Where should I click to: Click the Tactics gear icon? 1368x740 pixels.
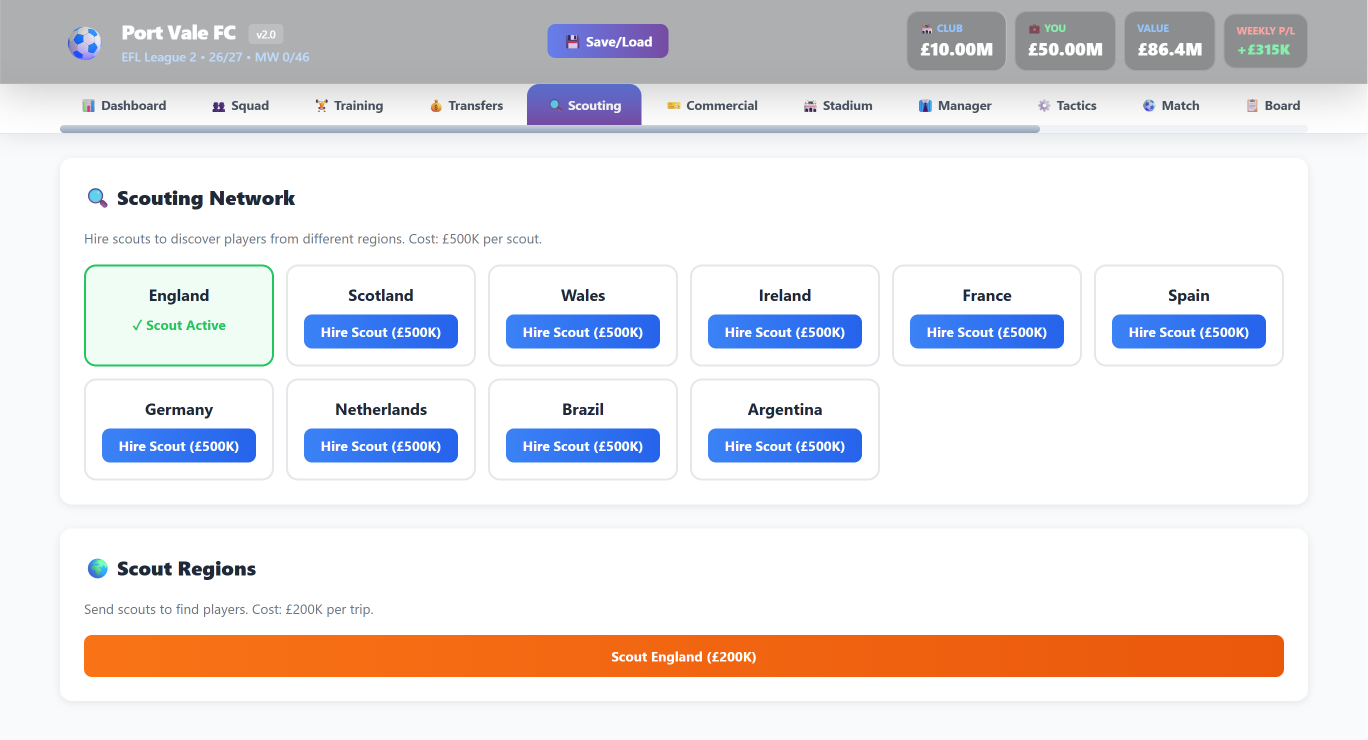tap(1044, 105)
